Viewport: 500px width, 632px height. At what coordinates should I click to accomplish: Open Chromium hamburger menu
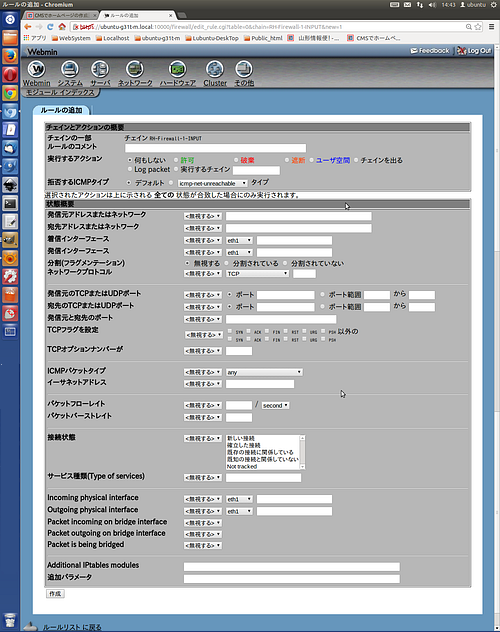[x=491, y=27]
